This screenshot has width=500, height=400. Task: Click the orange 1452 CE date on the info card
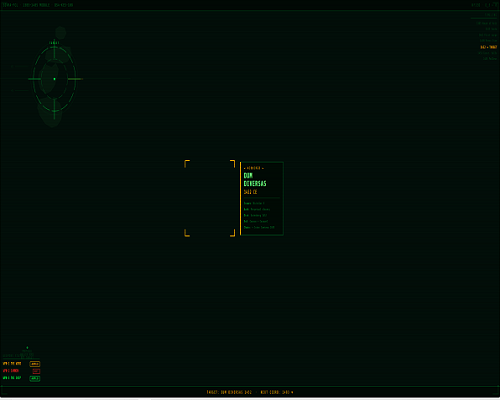(x=250, y=192)
